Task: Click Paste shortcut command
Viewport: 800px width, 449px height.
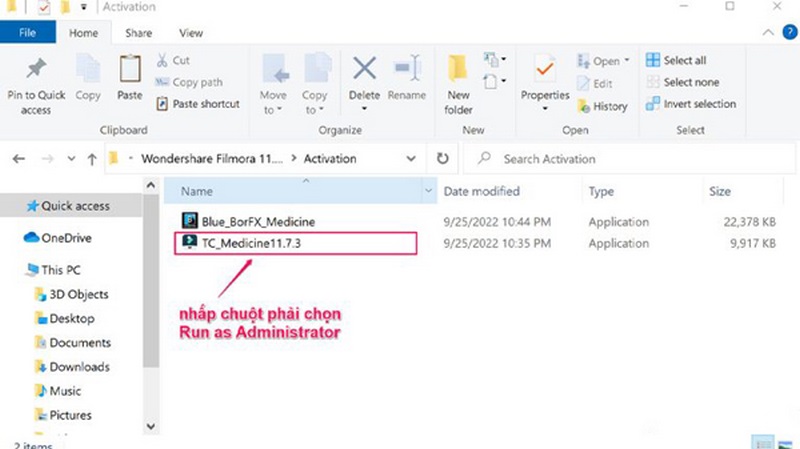Action: (198, 104)
